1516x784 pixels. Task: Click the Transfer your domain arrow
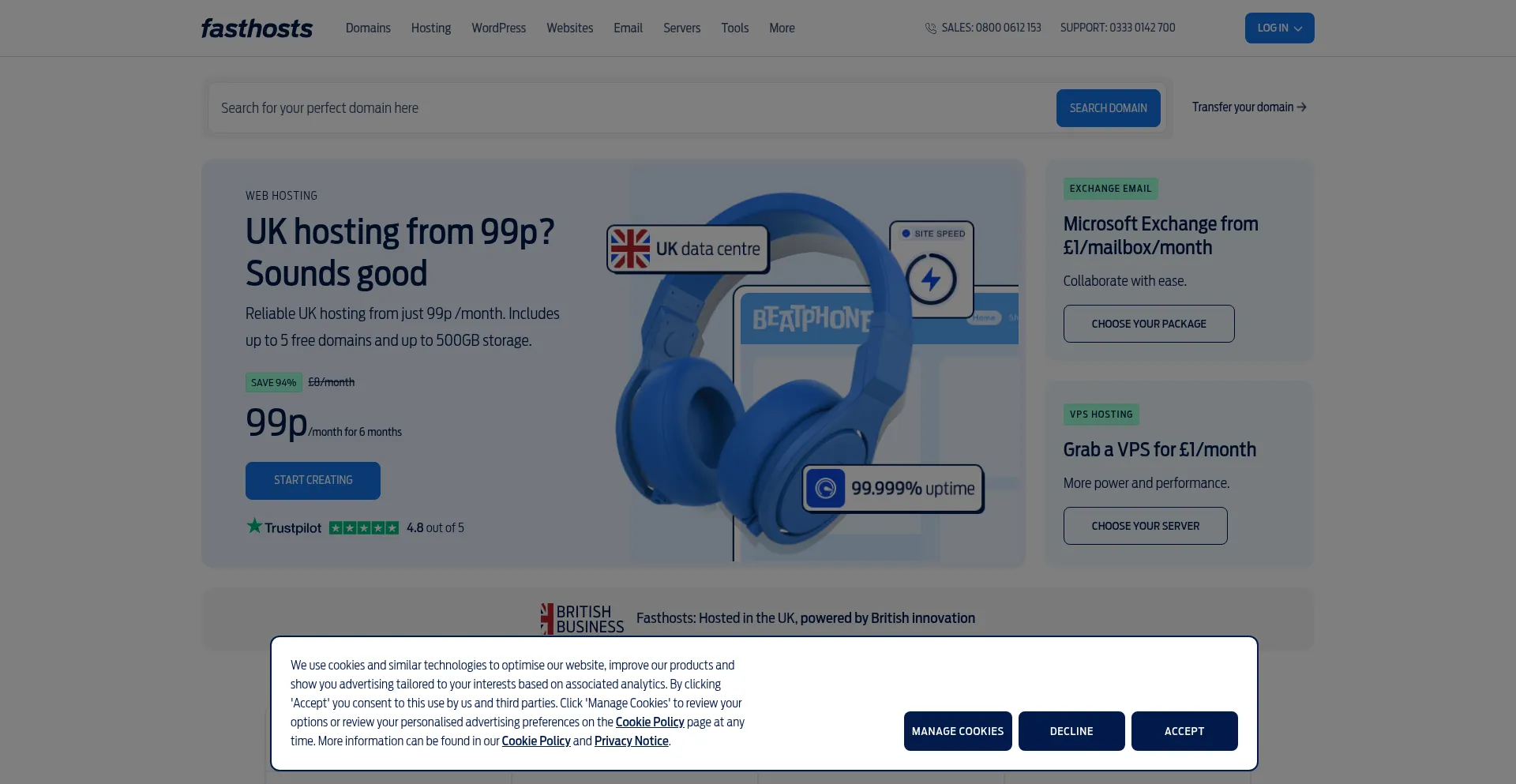click(1302, 107)
